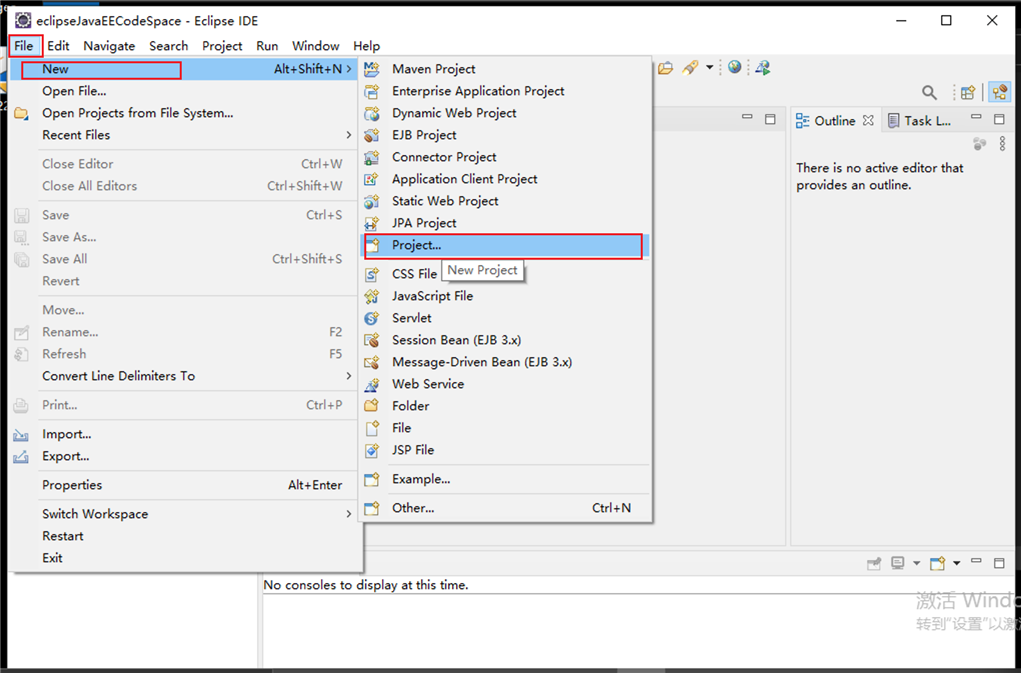Select Static Web Project entry

click(x=505, y=201)
